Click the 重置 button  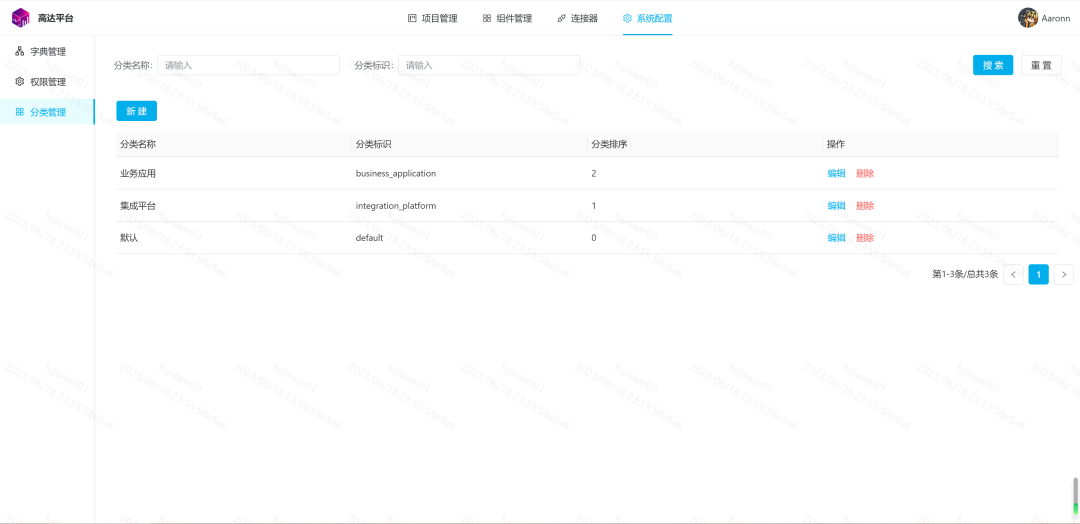(1041, 65)
